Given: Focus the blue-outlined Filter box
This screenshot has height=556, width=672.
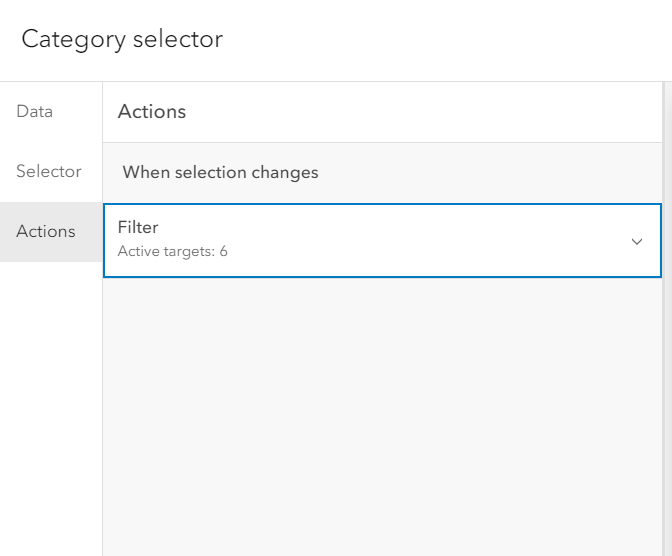Looking at the screenshot, I should pos(382,240).
